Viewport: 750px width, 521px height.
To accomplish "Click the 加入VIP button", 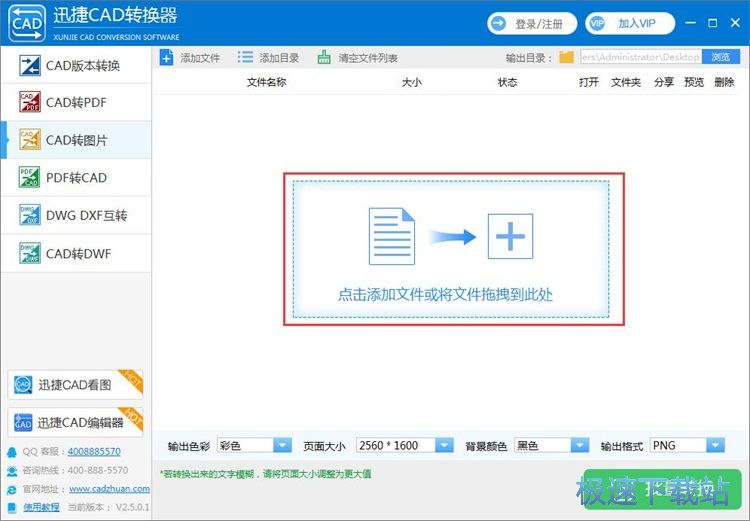I will click(630, 23).
